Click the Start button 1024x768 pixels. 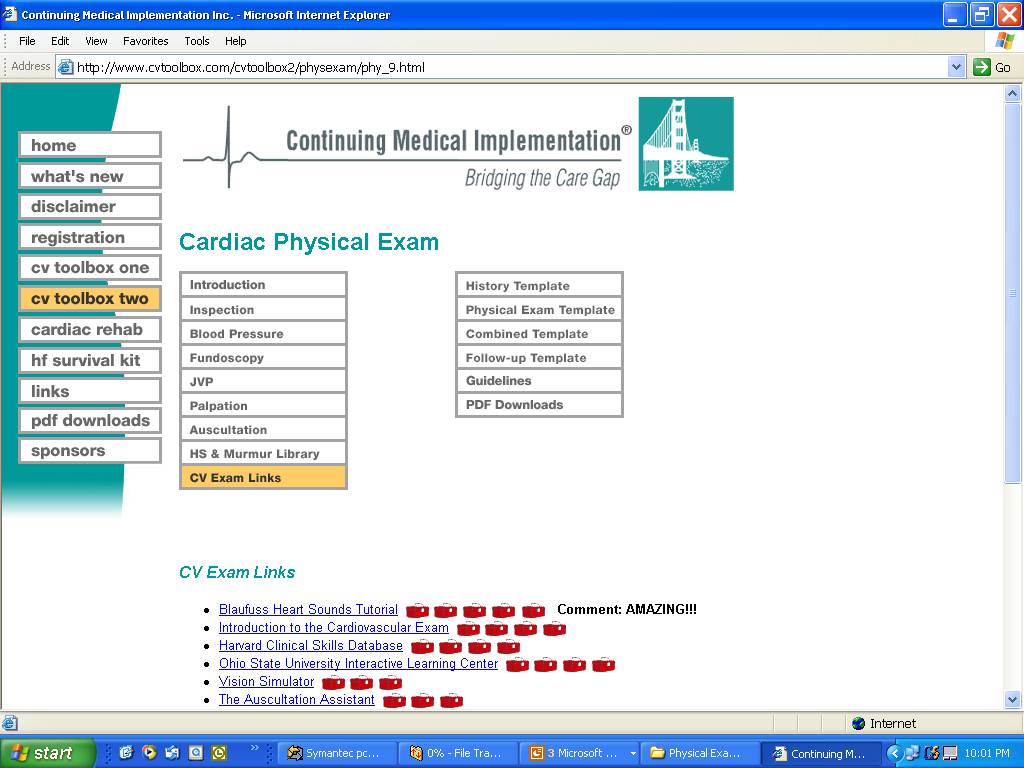pyautogui.click(x=48, y=753)
